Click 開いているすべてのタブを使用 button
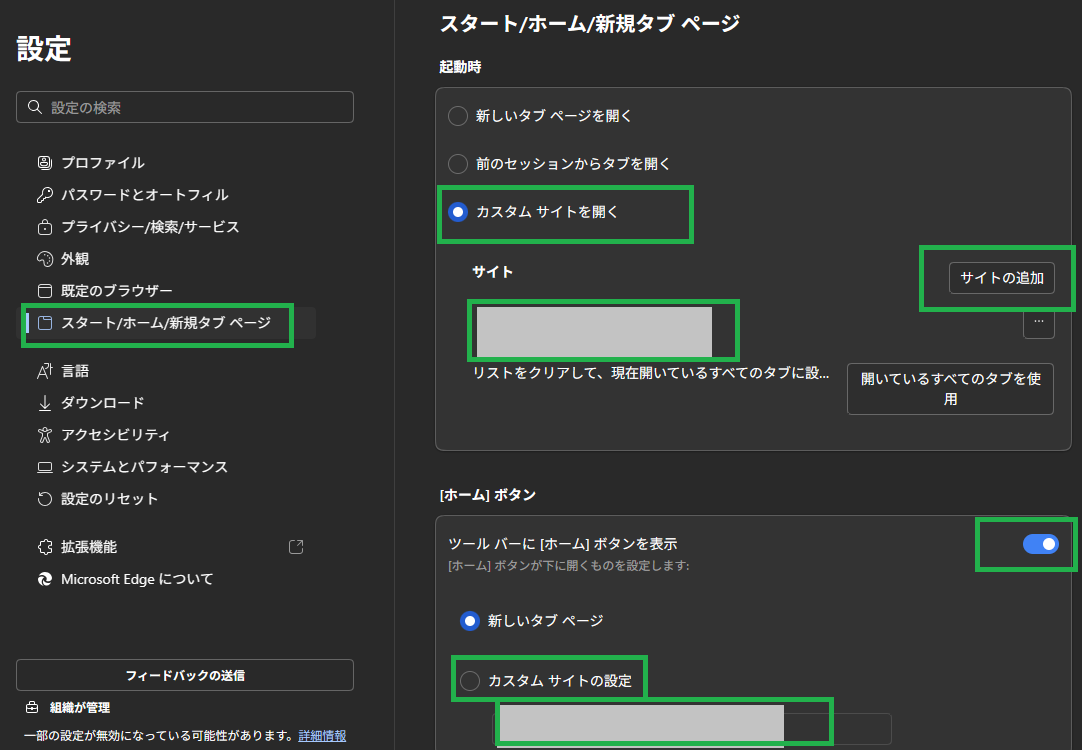 click(x=950, y=389)
